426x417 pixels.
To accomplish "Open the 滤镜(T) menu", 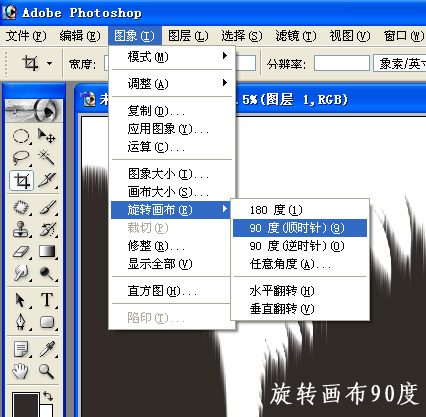I will (x=296, y=36).
